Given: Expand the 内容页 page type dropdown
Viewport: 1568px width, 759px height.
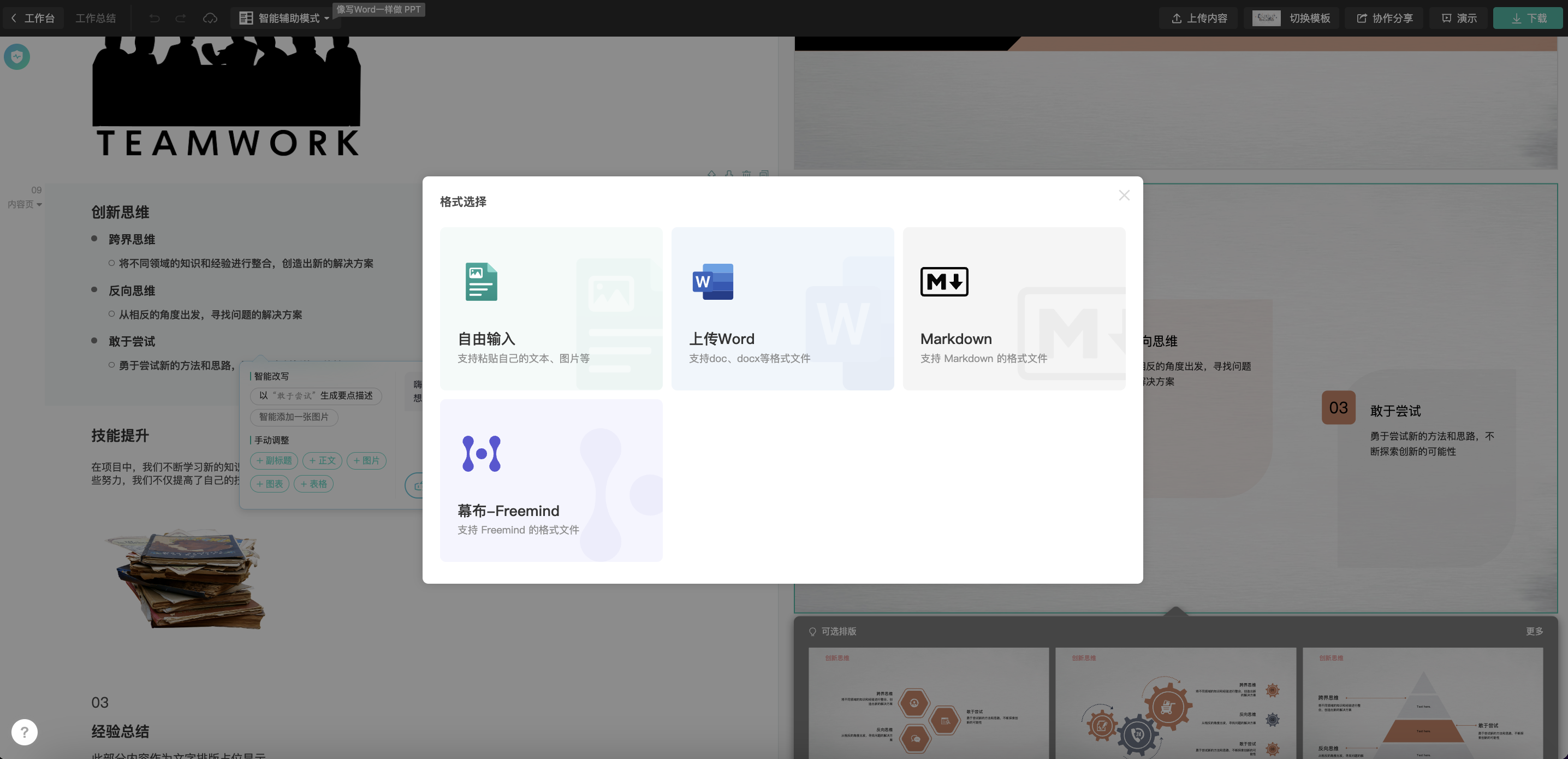Looking at the screenshot, I should tap(25, 205).
